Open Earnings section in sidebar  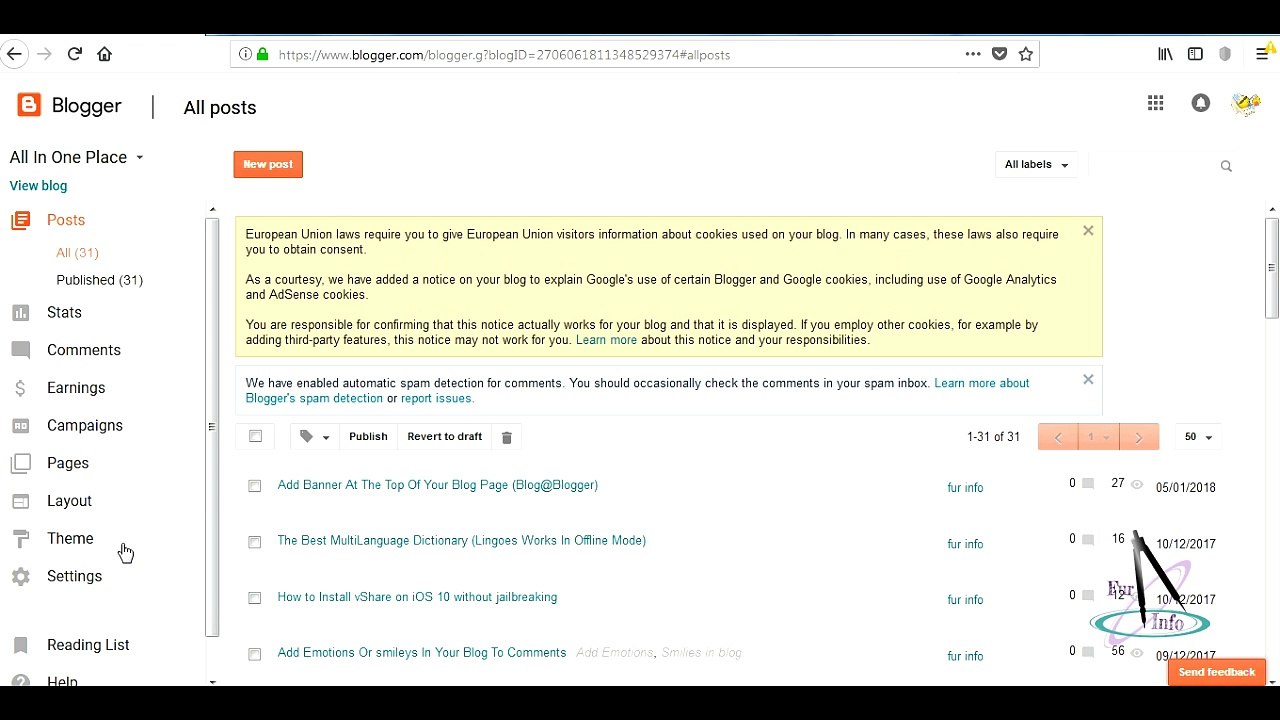click(76, 388)
